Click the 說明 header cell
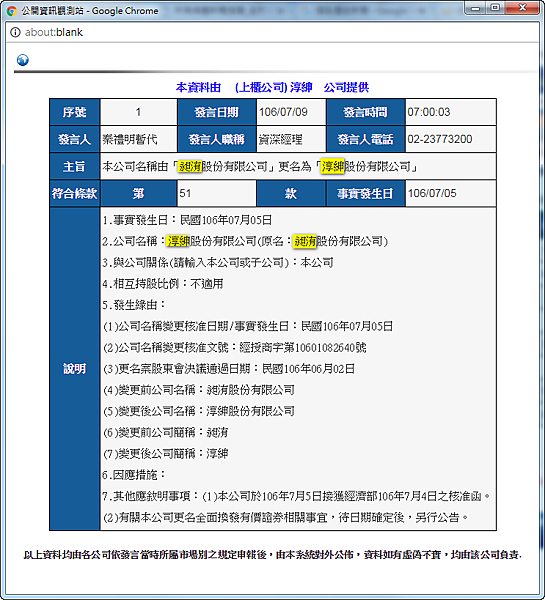This screenshot has width=545, height=600. [75, 369]
